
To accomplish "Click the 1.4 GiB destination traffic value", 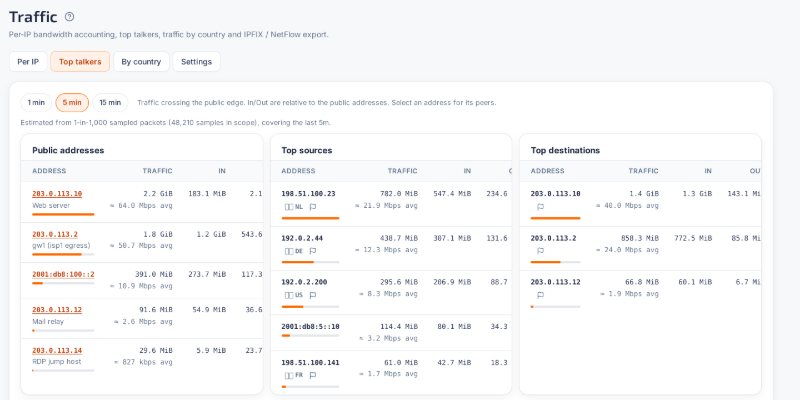I will pos(644,194).
